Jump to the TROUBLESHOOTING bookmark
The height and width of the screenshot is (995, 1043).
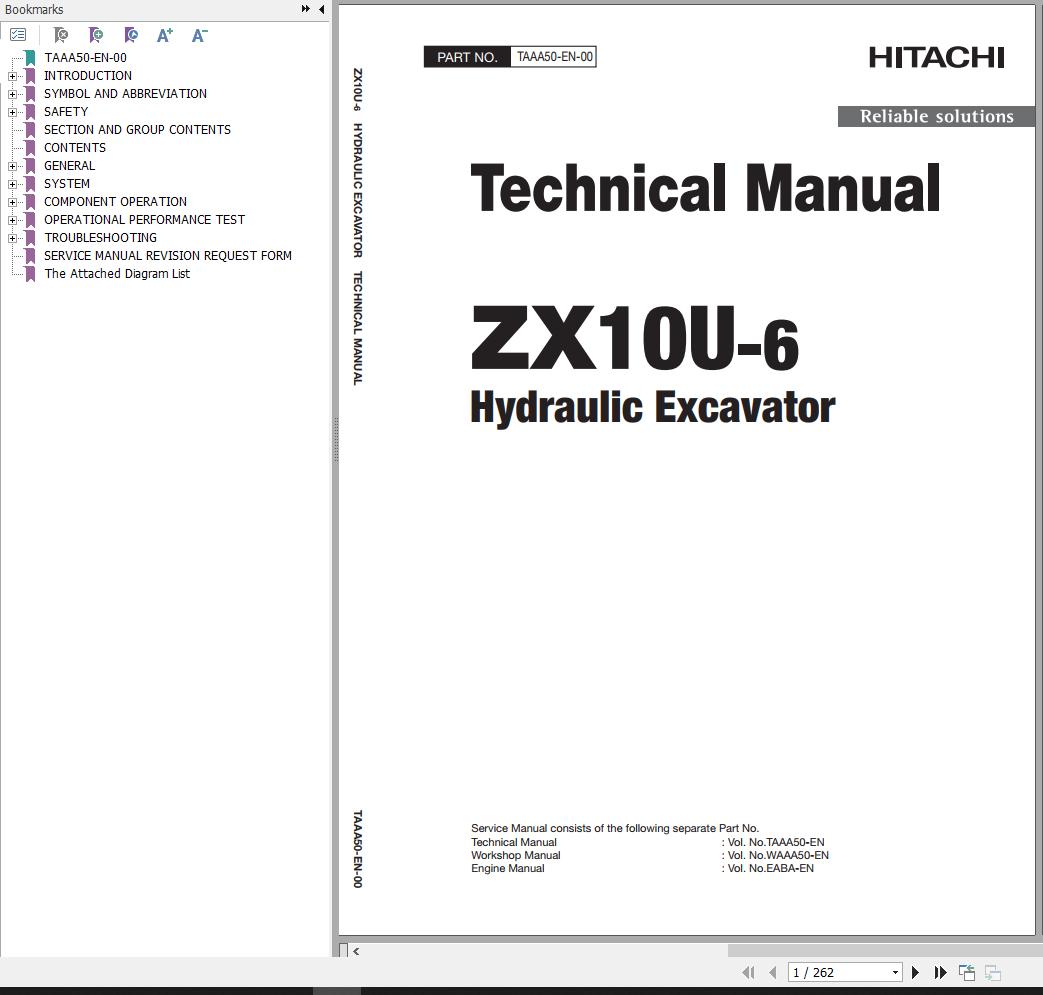(x=100, y=237)
